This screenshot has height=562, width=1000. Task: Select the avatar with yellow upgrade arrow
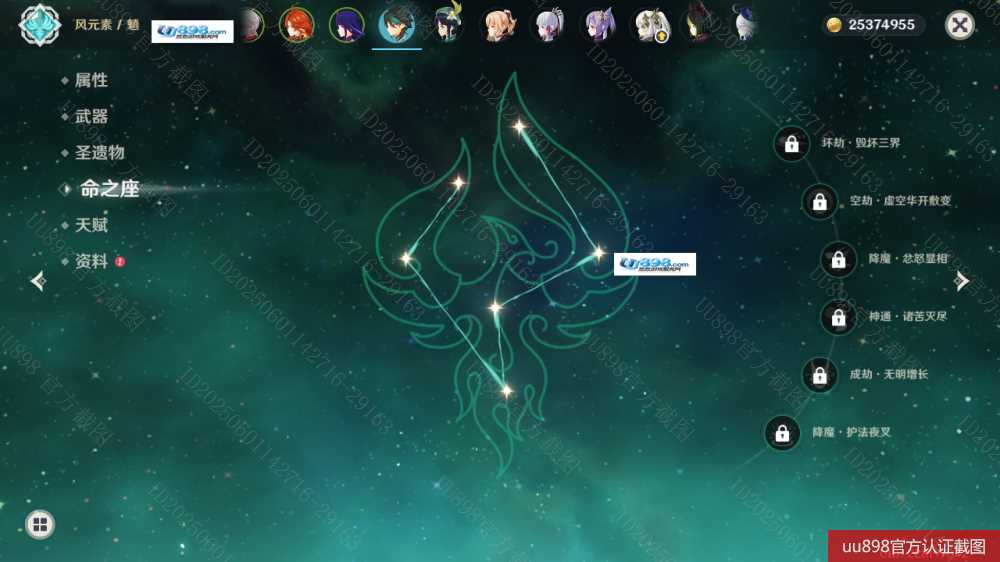point(650,26)
